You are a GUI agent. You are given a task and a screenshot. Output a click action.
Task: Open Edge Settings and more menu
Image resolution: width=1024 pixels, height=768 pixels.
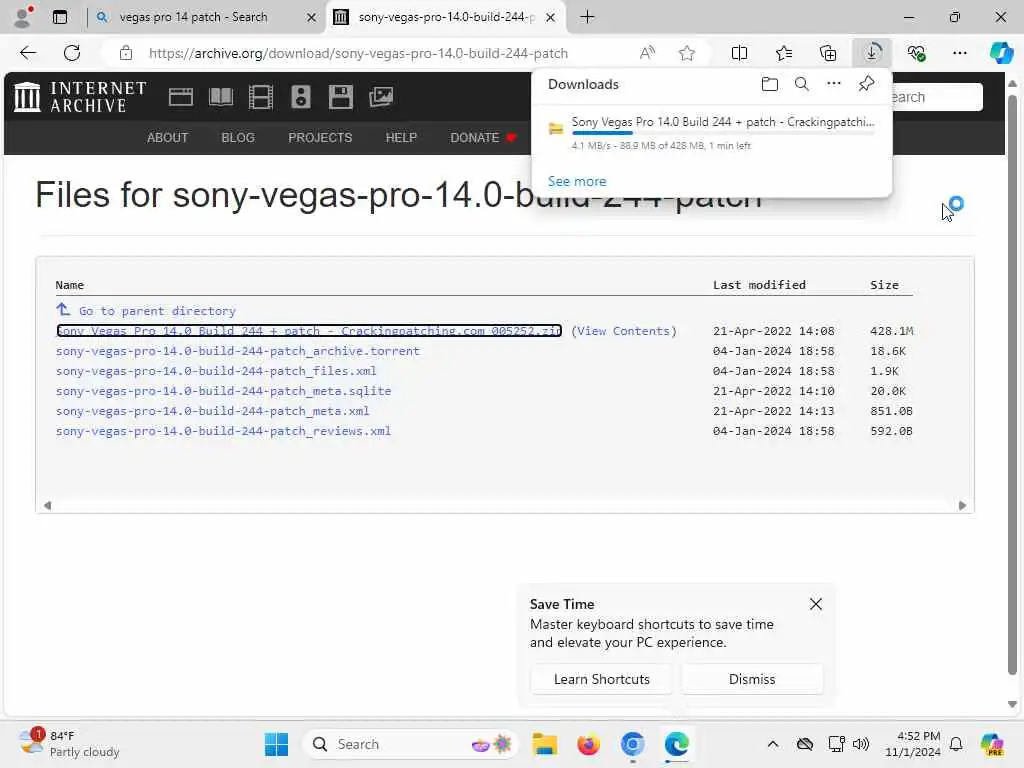coord(959,53)
